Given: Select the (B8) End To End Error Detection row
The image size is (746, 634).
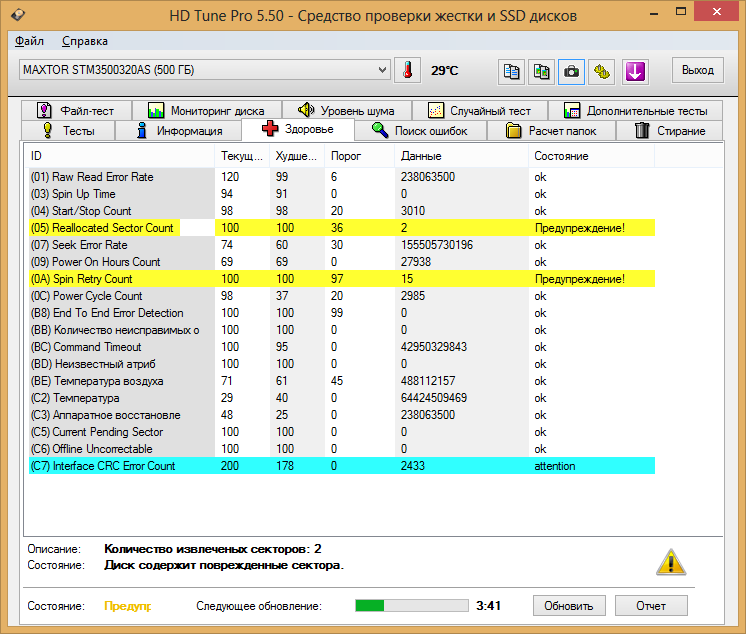Looking at the screenshot, I should click(342, 313).
